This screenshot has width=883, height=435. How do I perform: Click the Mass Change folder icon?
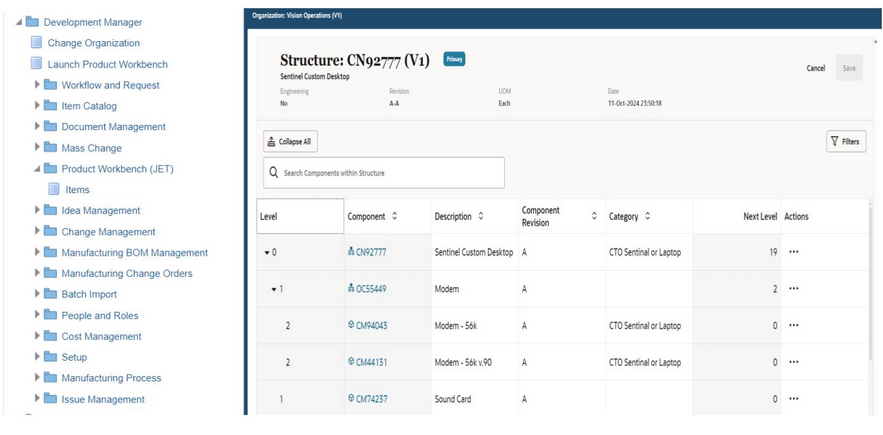(51, 148)
